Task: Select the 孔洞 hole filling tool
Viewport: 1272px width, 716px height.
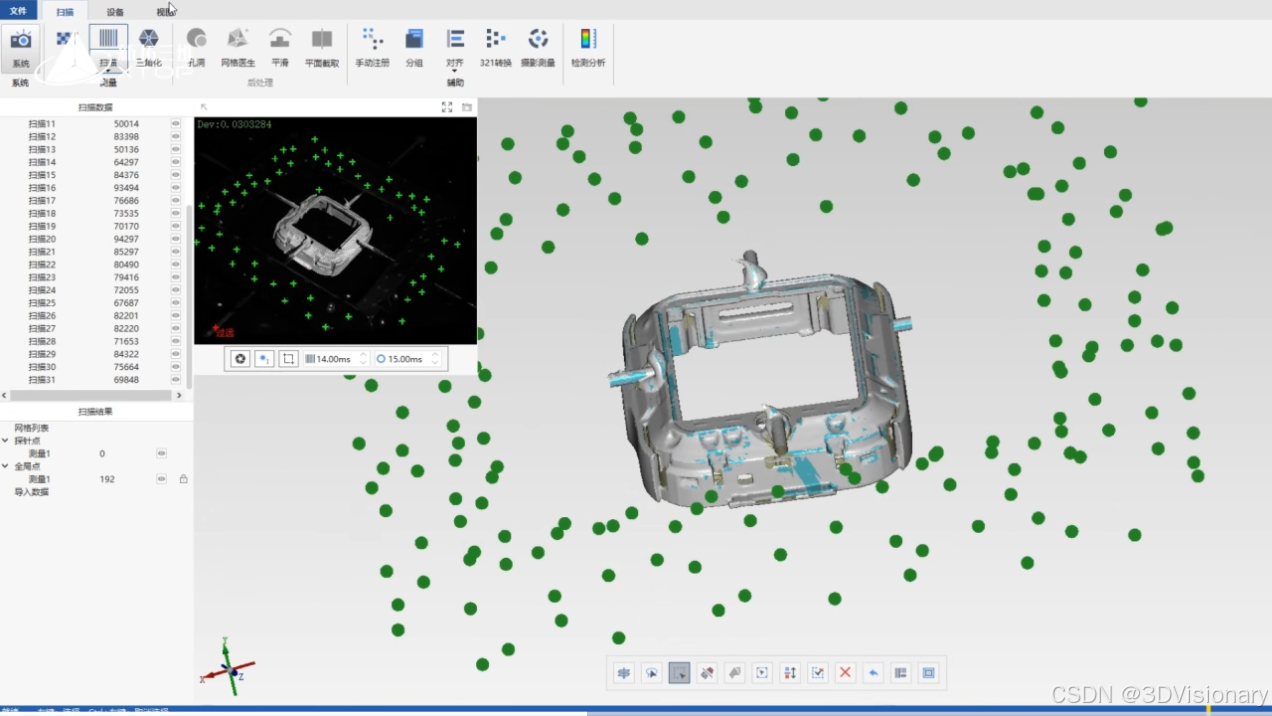Action: [x=196, y=47]
